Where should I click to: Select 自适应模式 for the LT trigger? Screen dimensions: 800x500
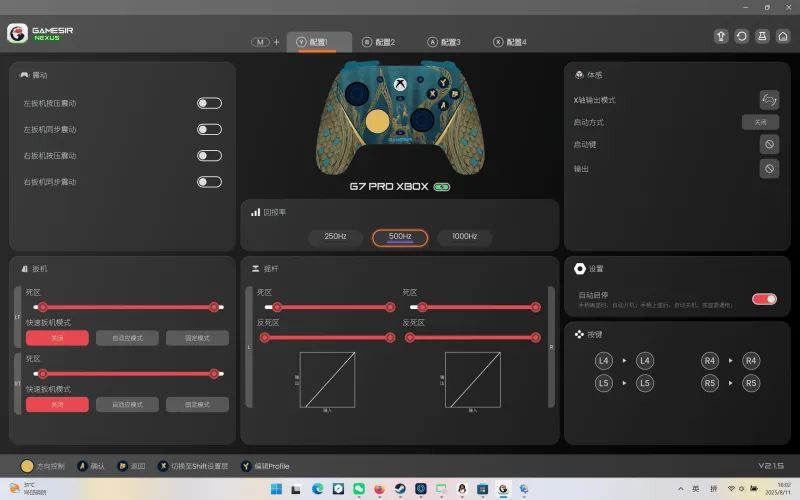(x=127, y=338)
